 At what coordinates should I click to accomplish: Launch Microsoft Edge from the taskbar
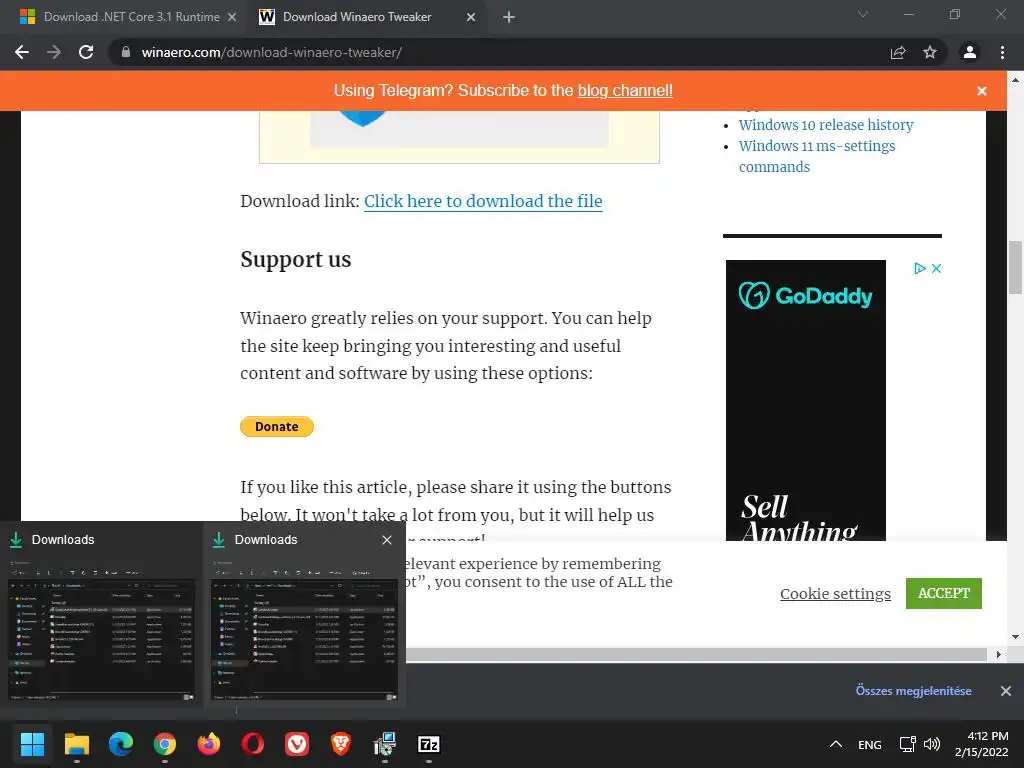[121, 744]
